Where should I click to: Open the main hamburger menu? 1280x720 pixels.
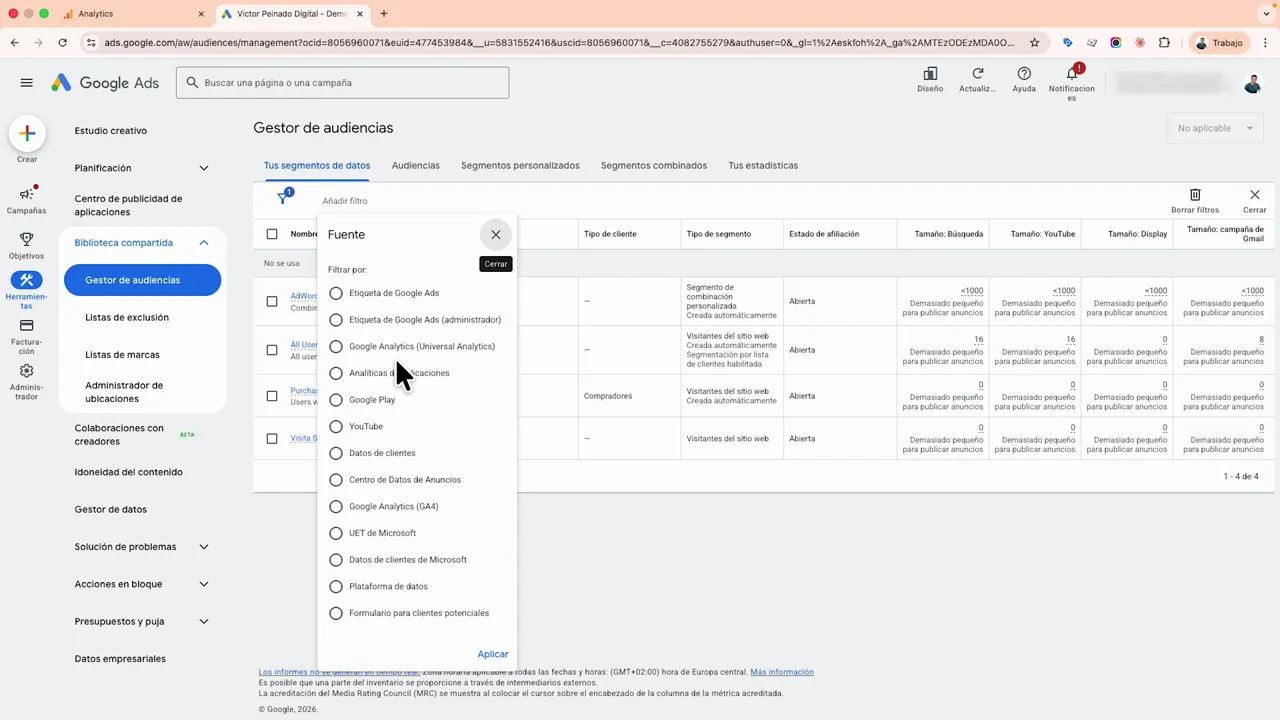[x=26, y=83]
